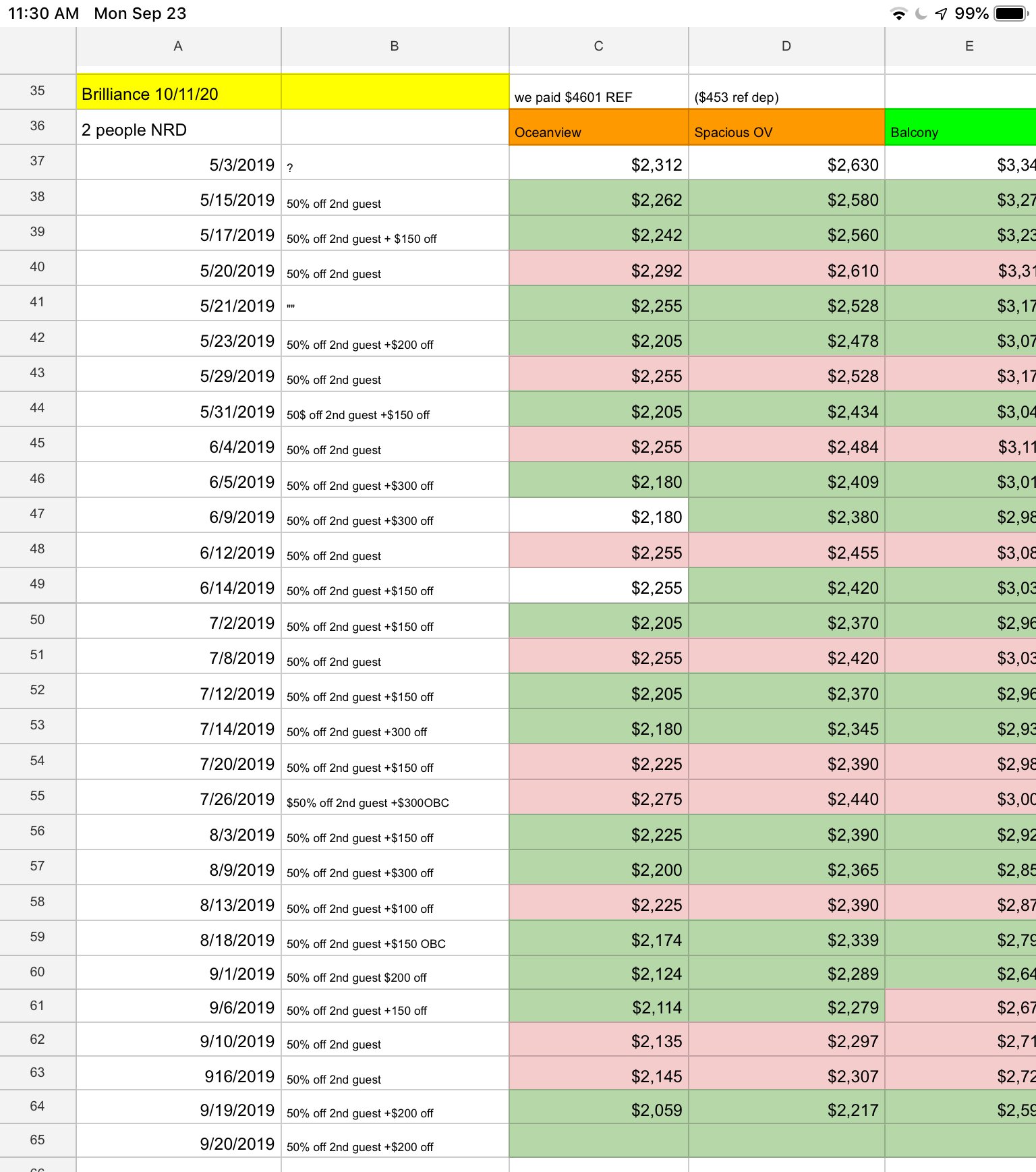Select '50% off 2nd guest +$150 OBC' note
Viewport: 1036px width, 1172px height.
[395, 938]
